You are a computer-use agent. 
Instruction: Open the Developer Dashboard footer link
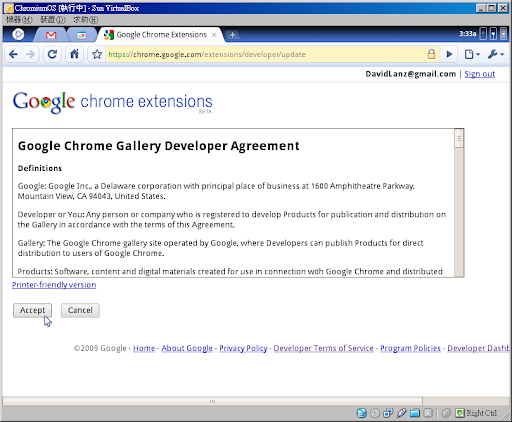pos(478,348)
